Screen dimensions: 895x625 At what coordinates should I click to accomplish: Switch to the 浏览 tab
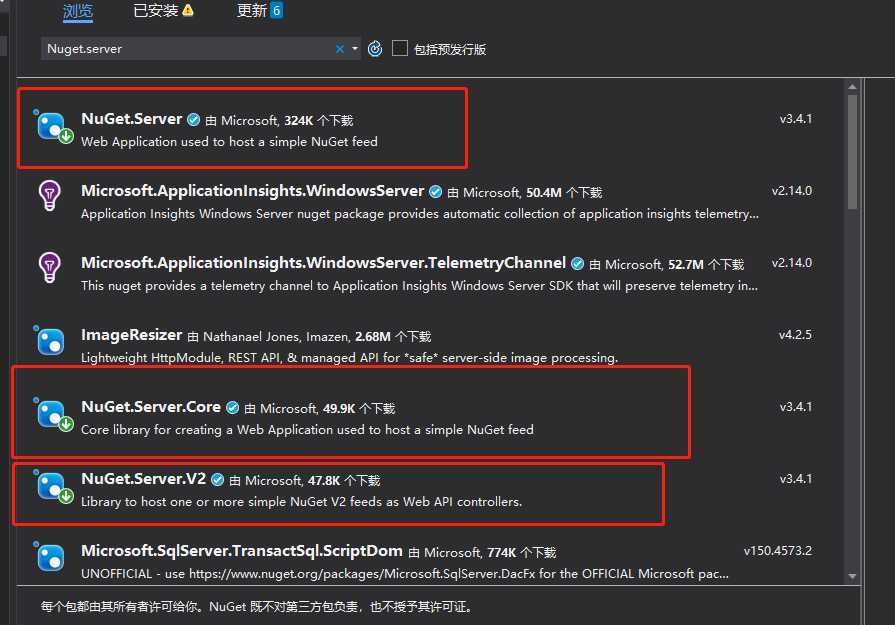coord(78,11)
